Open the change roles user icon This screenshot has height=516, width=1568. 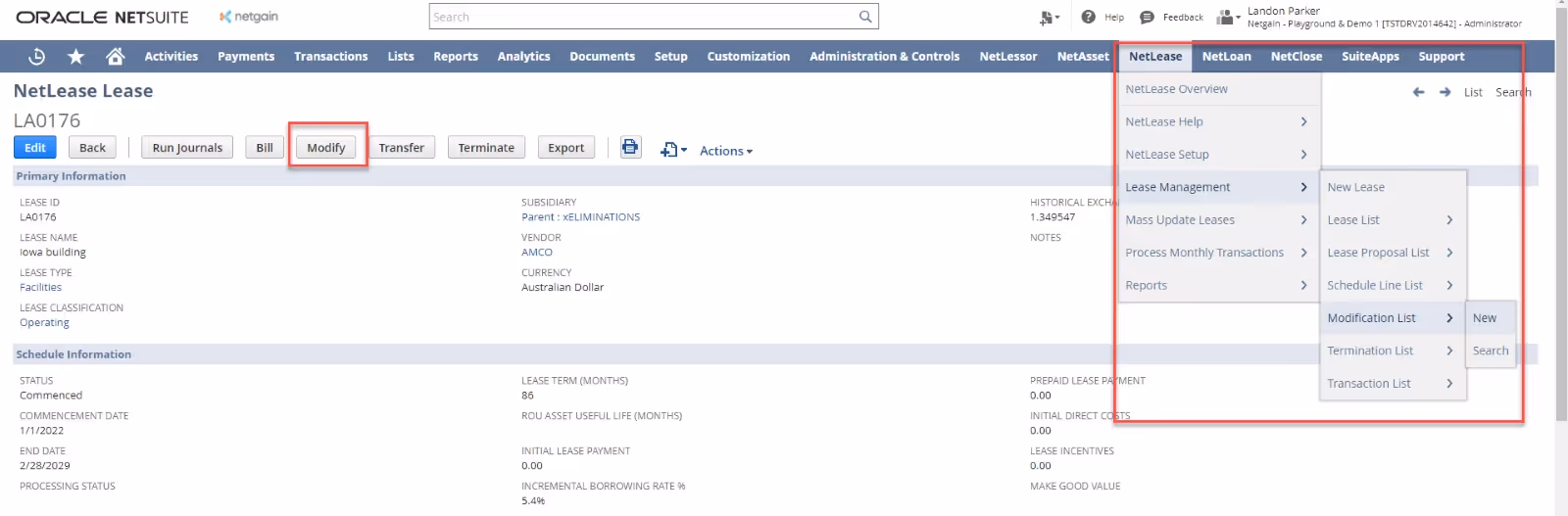pos(1228,17)
